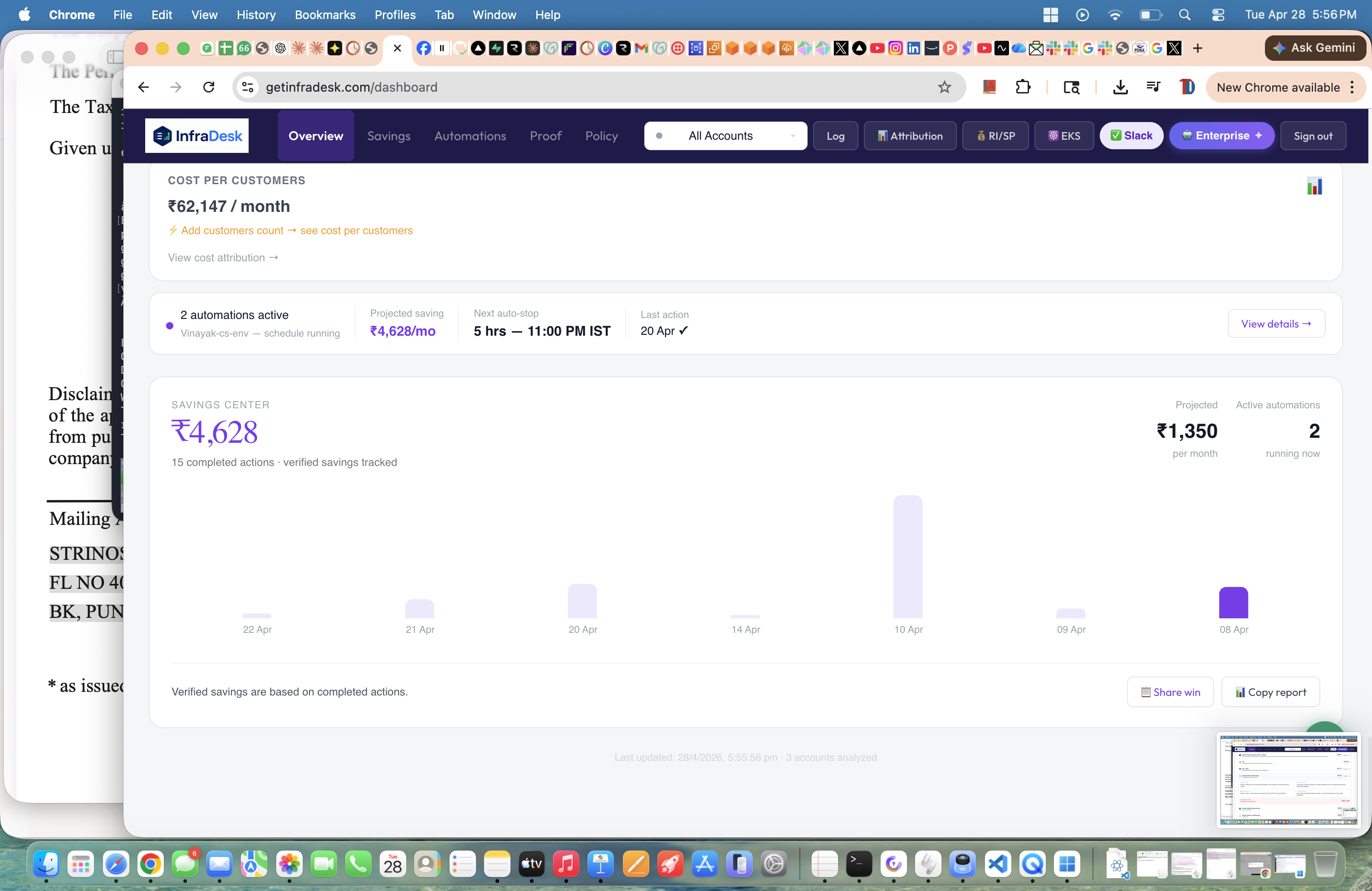This screenshot has height=891, width=1372.
Task: Open Safari from the dock
Action: 115,864
